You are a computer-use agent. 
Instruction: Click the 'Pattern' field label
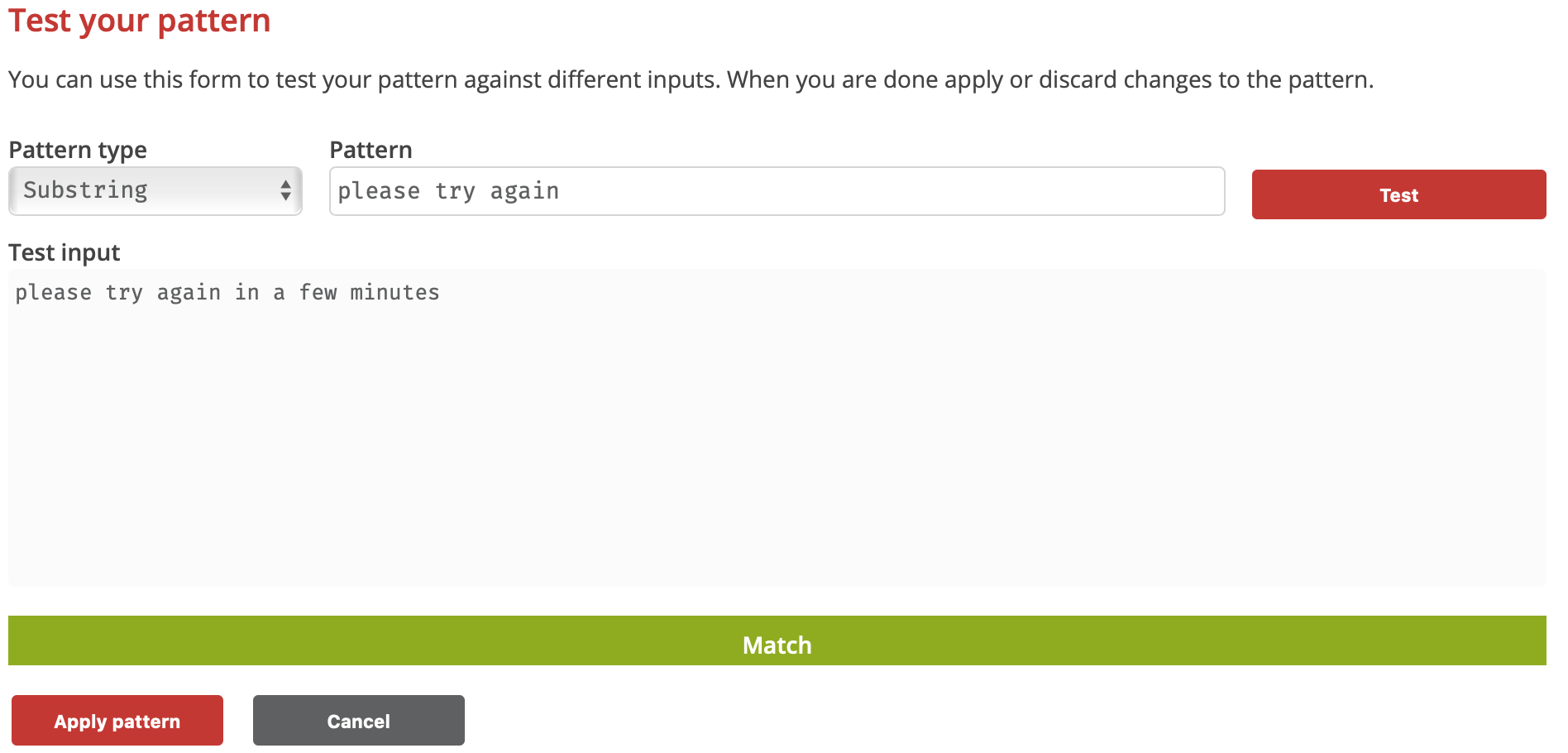coord(370,150)
